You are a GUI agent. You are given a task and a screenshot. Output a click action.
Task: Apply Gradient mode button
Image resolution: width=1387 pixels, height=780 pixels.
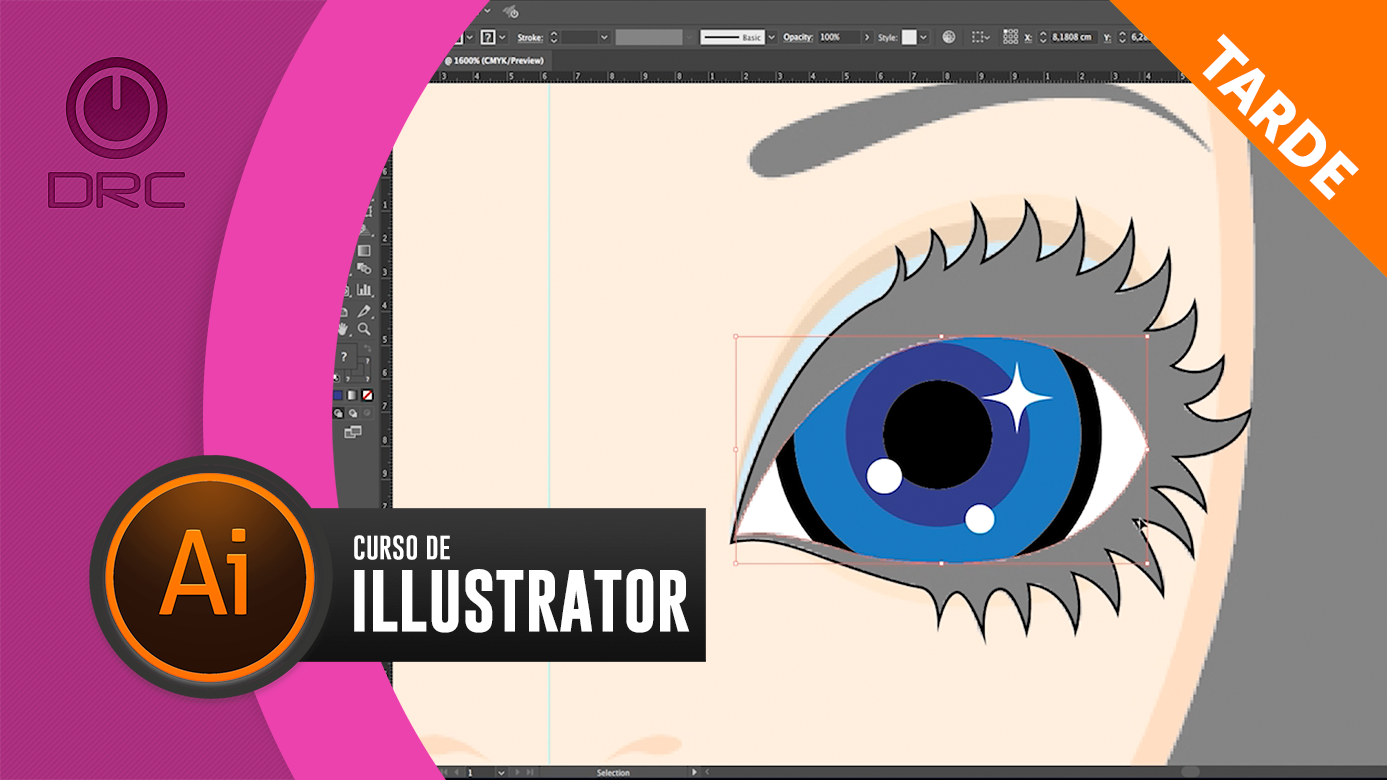[x=352, y=395]
